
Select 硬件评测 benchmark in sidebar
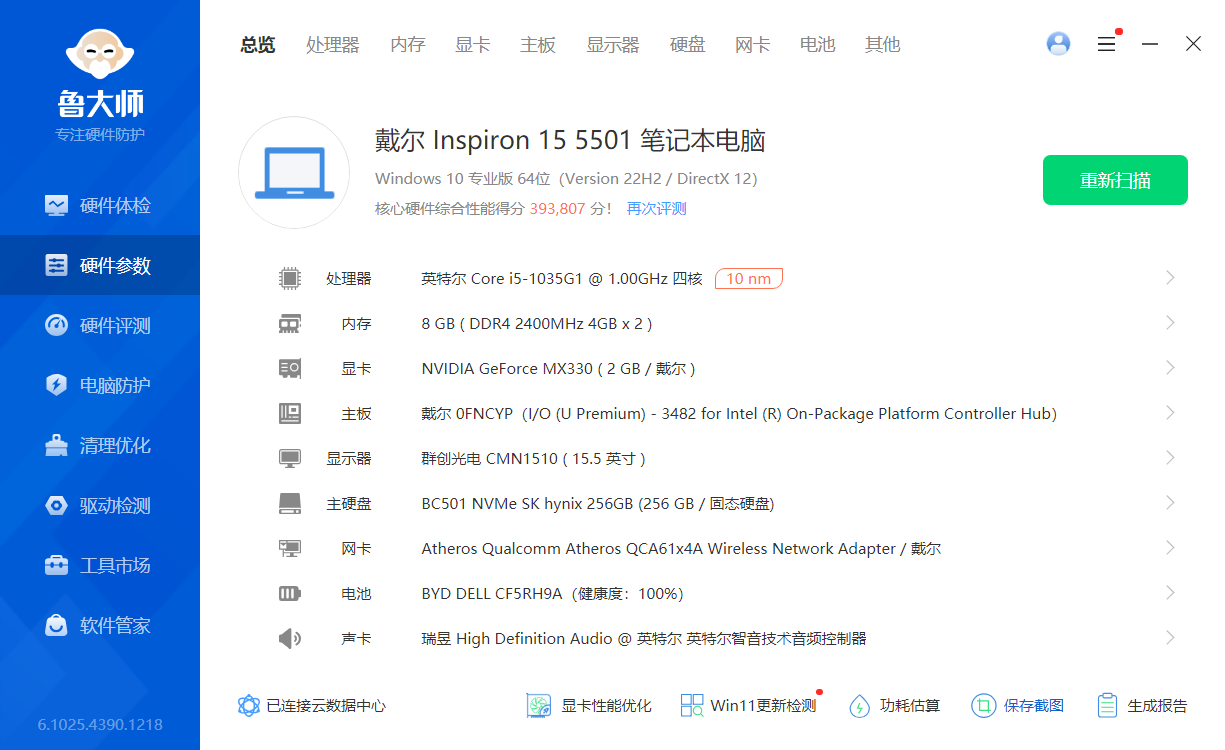[99, 325]
